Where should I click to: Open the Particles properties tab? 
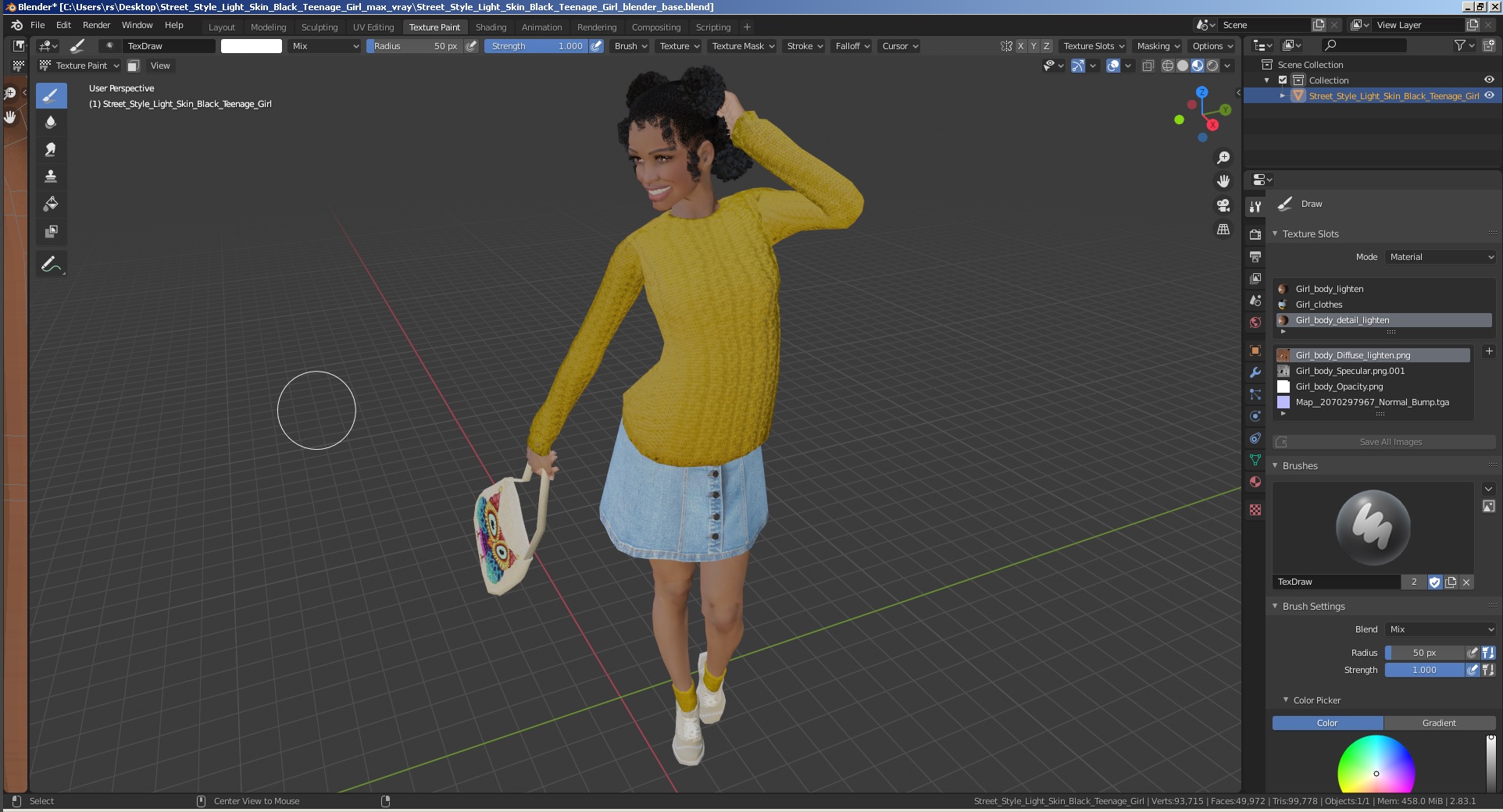(1255, 394)
